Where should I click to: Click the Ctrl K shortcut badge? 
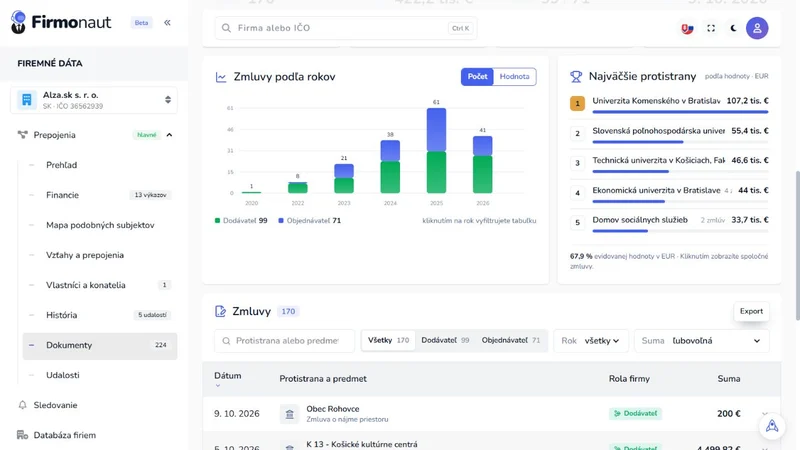point(460,28)
